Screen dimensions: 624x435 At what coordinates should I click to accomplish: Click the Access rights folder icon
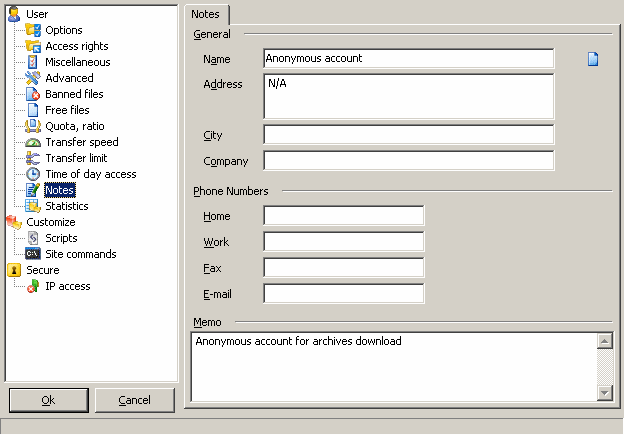tap(33, 46)
